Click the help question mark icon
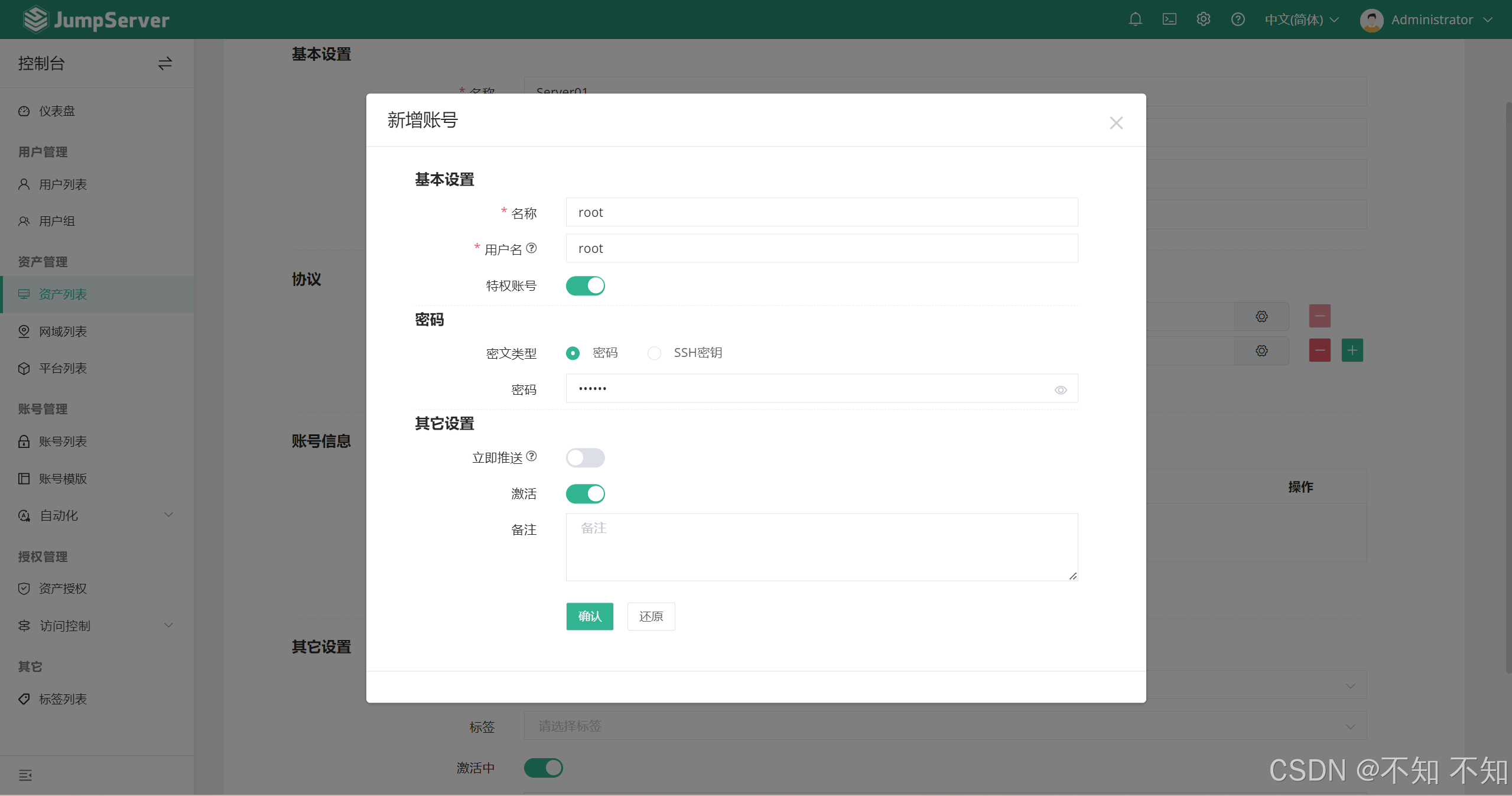Viewport: 1512px width, 796px height. tap(1237, 20)
